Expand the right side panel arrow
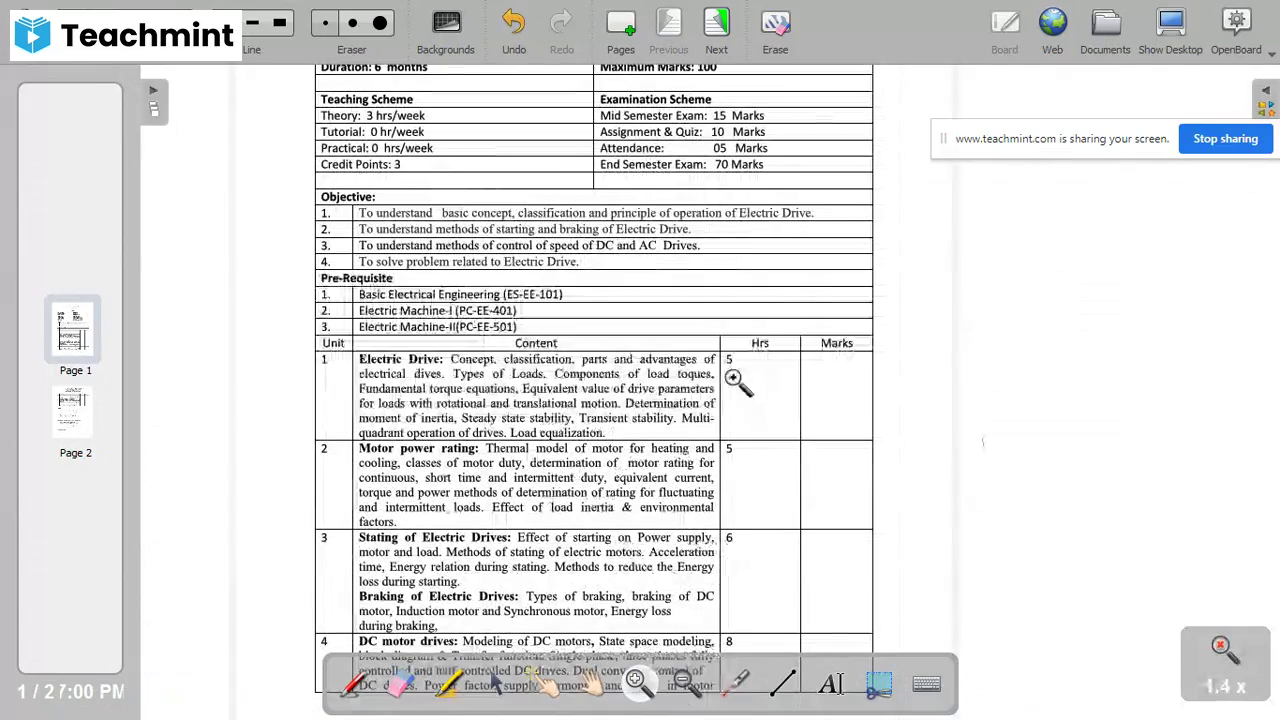1280x720 pixels. click(x=1266, y=91)
